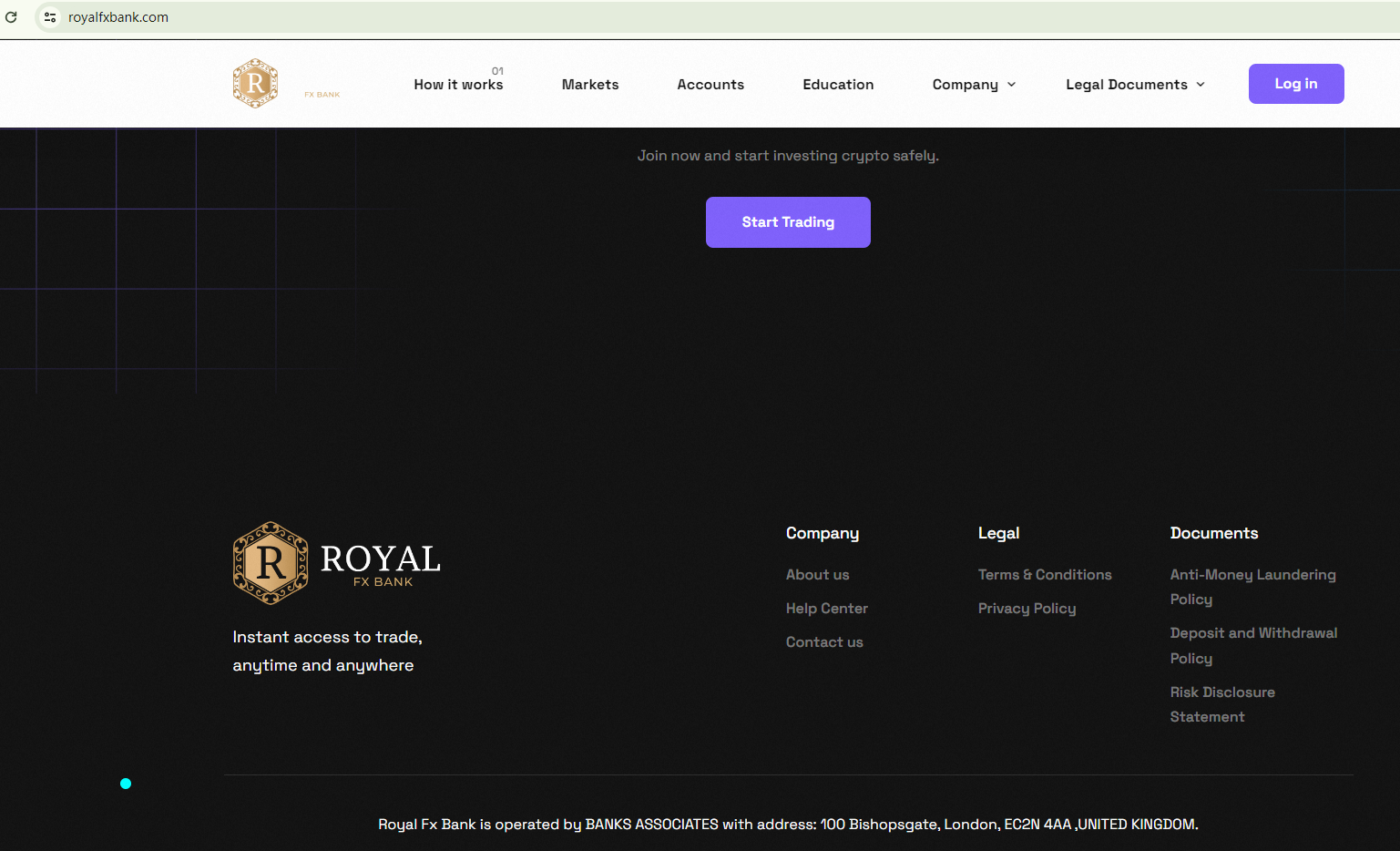View the Terms & Conditions link
Image resolution: width=1400 pixels, height=851 pixels.
pyautogui.click(x=1045, y=575)
